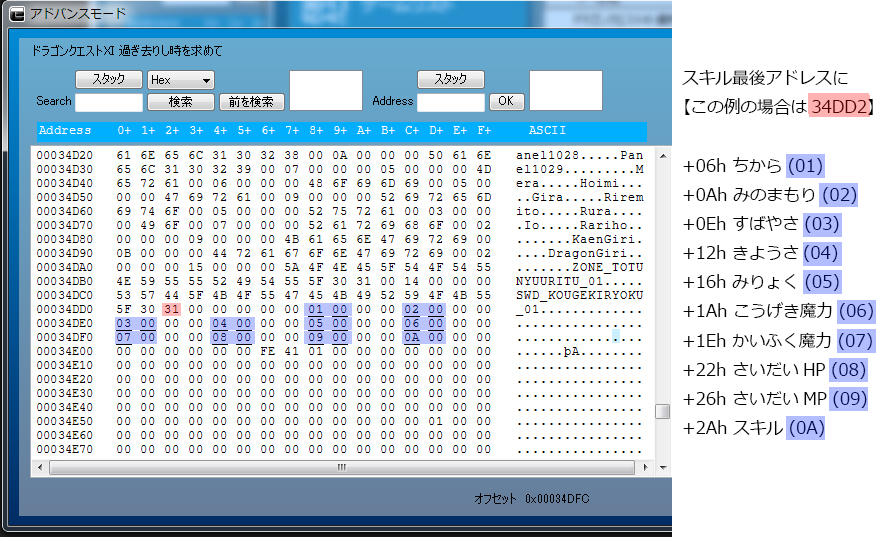Click ASCII text NYUURITU_01

560,281
